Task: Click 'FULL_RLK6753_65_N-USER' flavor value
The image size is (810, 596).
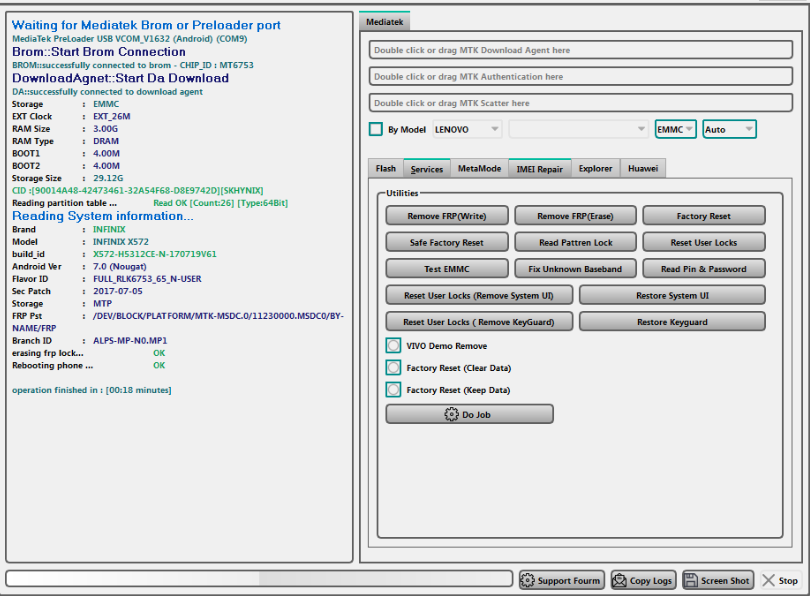Action: (x=147, y=279)
